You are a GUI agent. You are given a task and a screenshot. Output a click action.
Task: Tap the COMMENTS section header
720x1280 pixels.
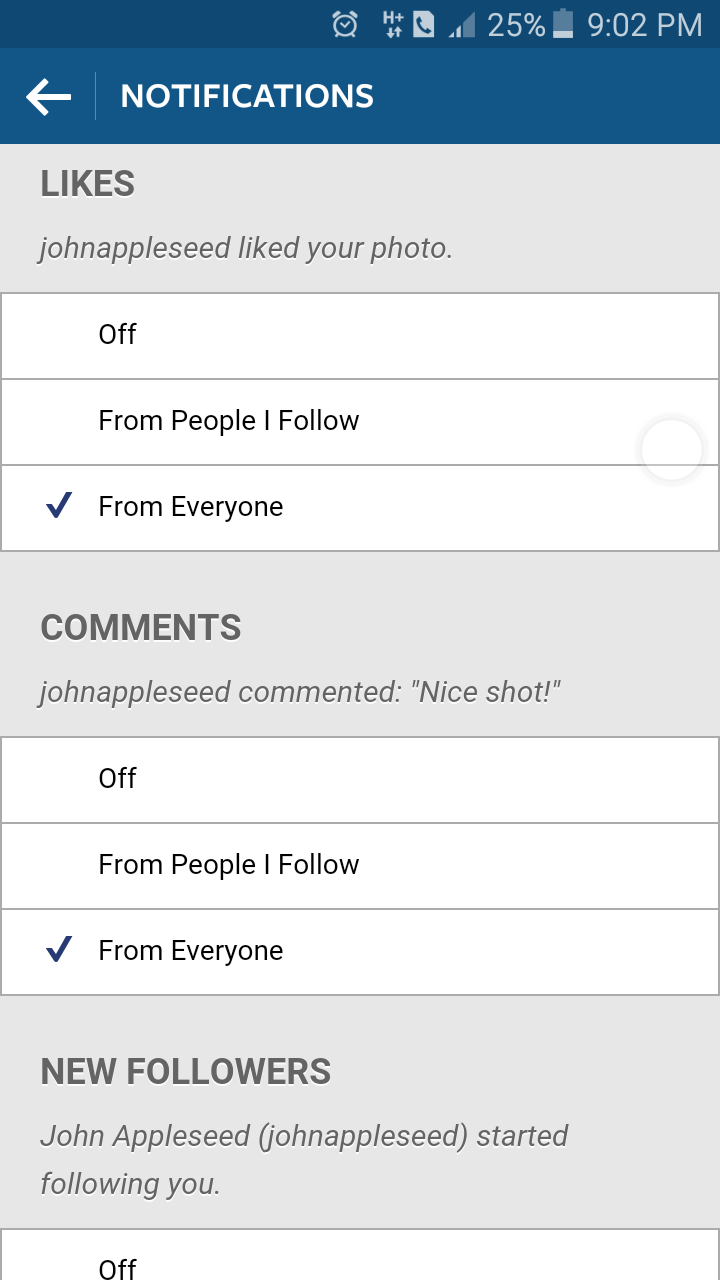pos(141,628)
